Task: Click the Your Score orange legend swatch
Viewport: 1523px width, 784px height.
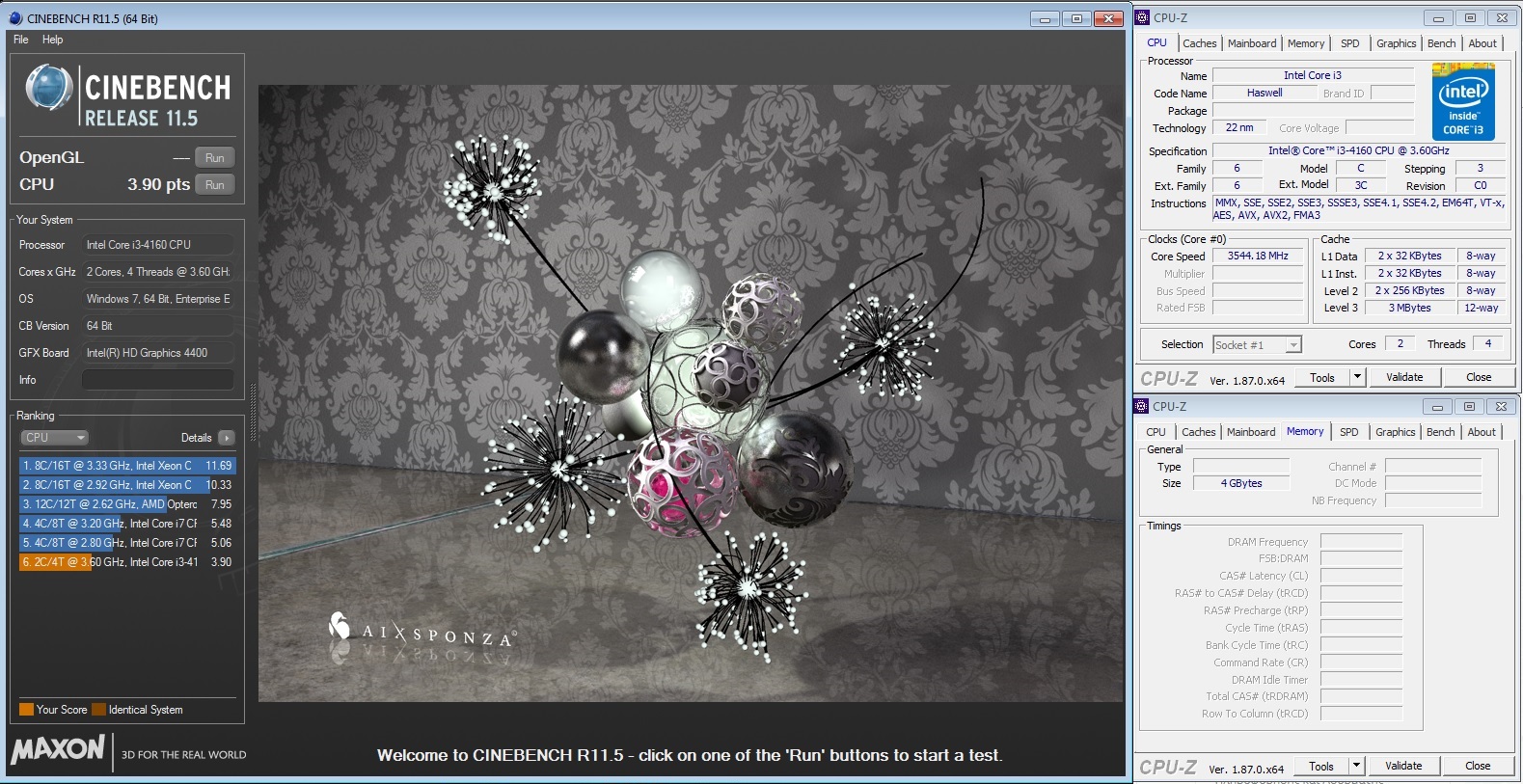Action: pos(26,710)
